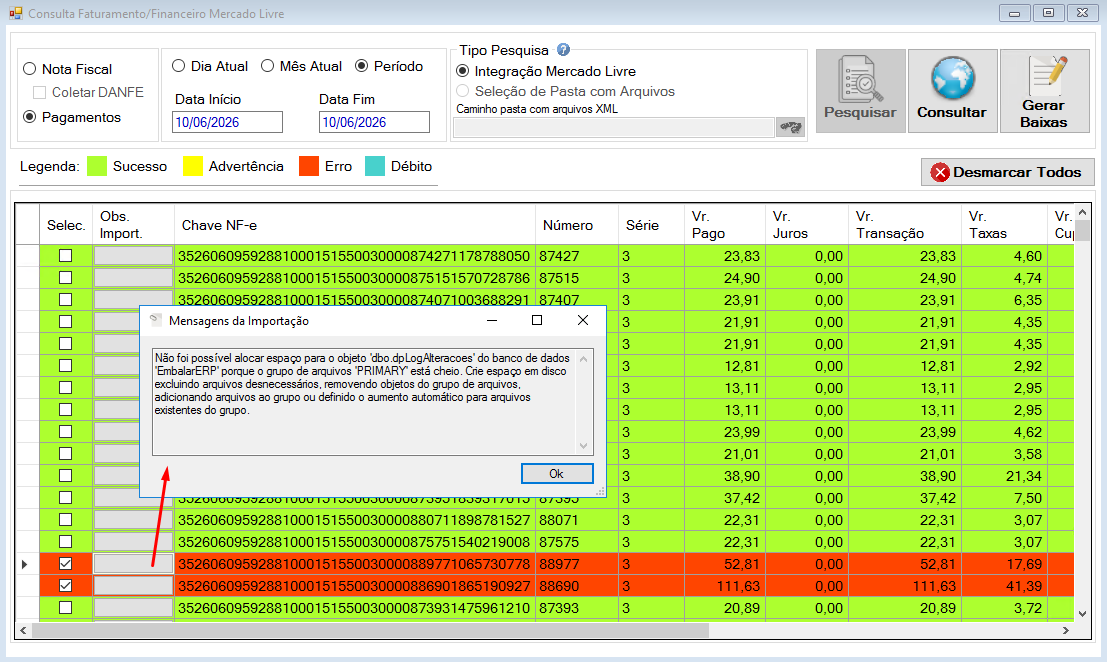Click key cell ending in 1865190927
Image resolution: width=1107 pixels, height=662 pixels.
355,585
